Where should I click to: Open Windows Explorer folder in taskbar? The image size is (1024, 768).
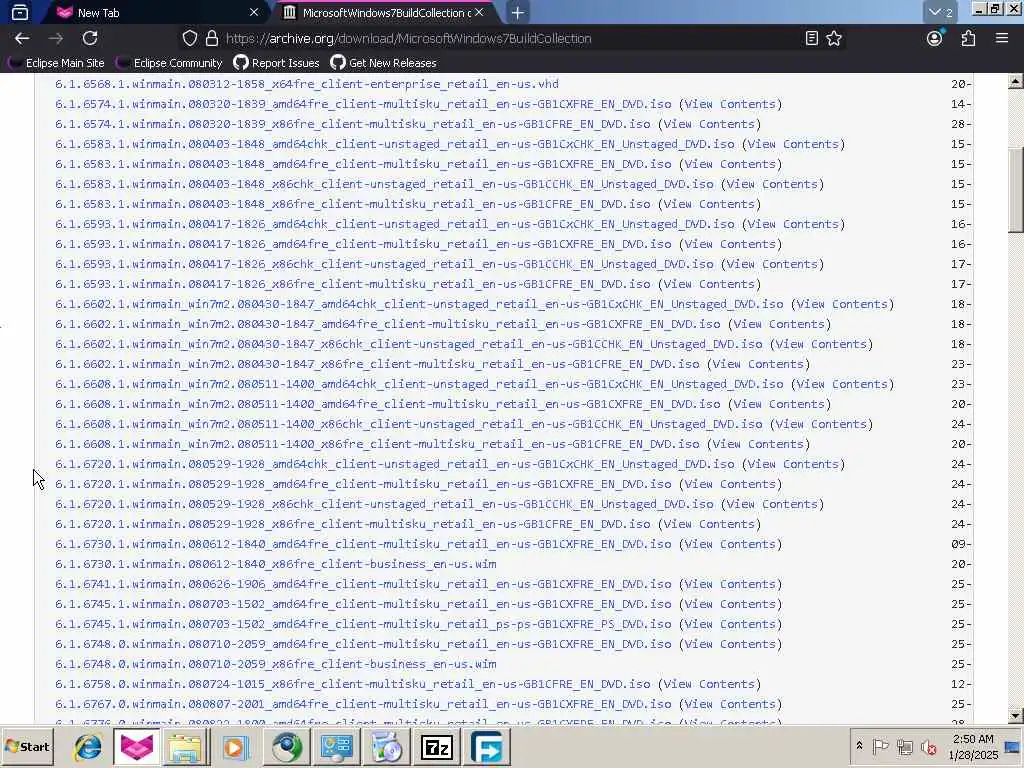[x=185, y=747]
